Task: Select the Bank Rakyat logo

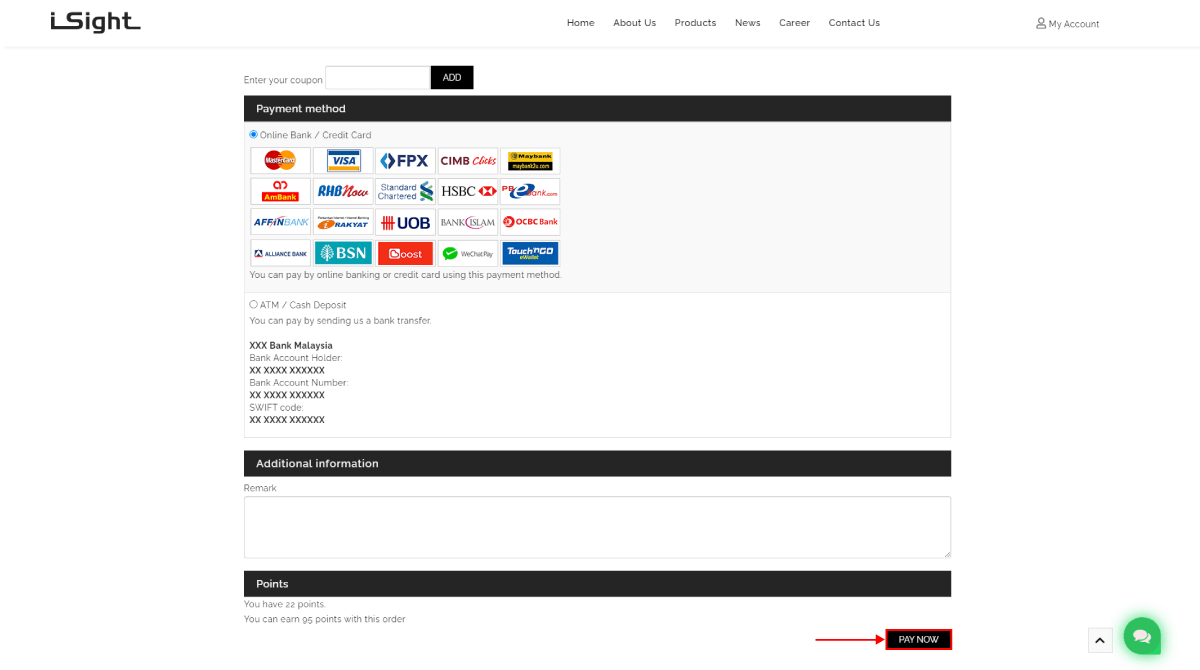Action: [343, 222]
